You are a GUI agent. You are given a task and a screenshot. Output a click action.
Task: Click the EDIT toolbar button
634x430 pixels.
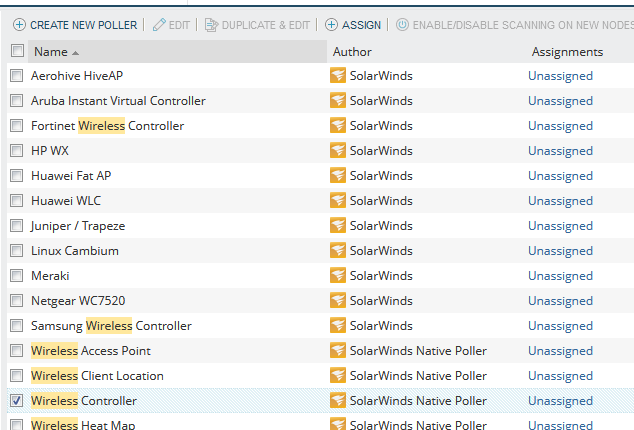171,25
